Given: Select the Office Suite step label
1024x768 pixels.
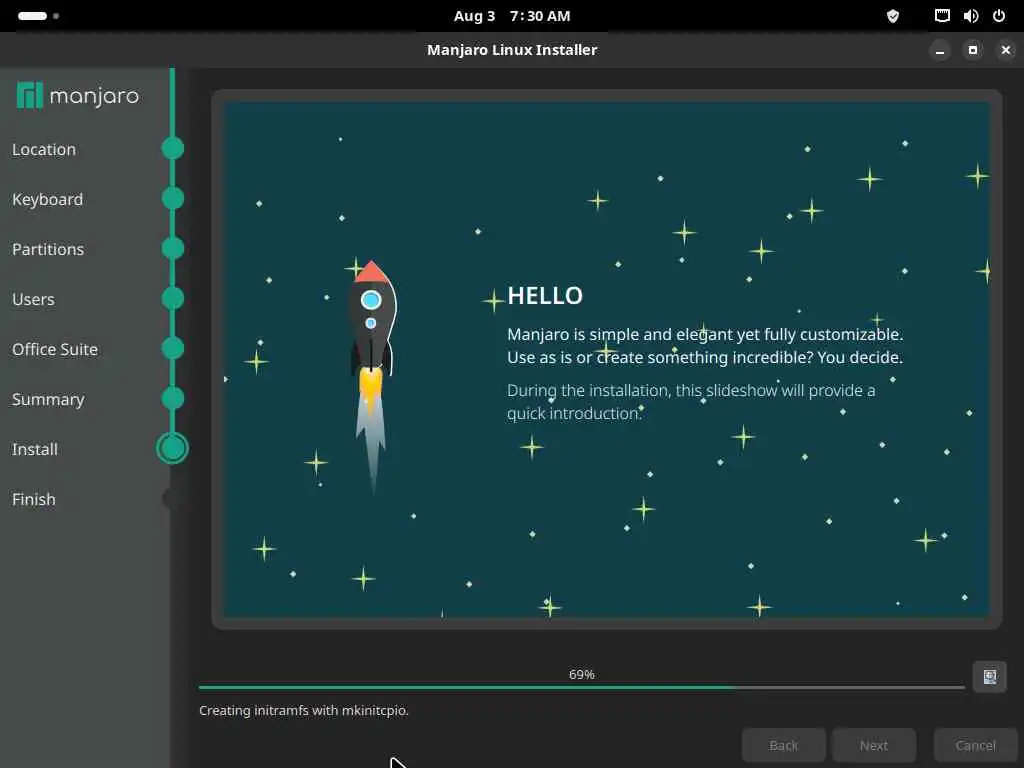Looking at the screenshot, I should tap(55, 349).
